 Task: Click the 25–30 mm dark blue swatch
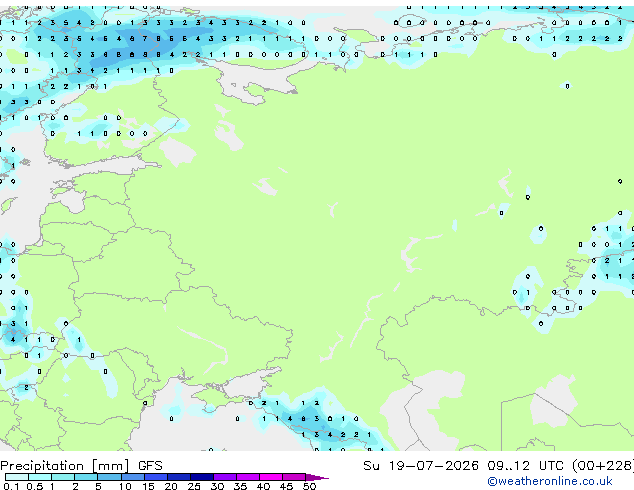(x=202, y=477)
